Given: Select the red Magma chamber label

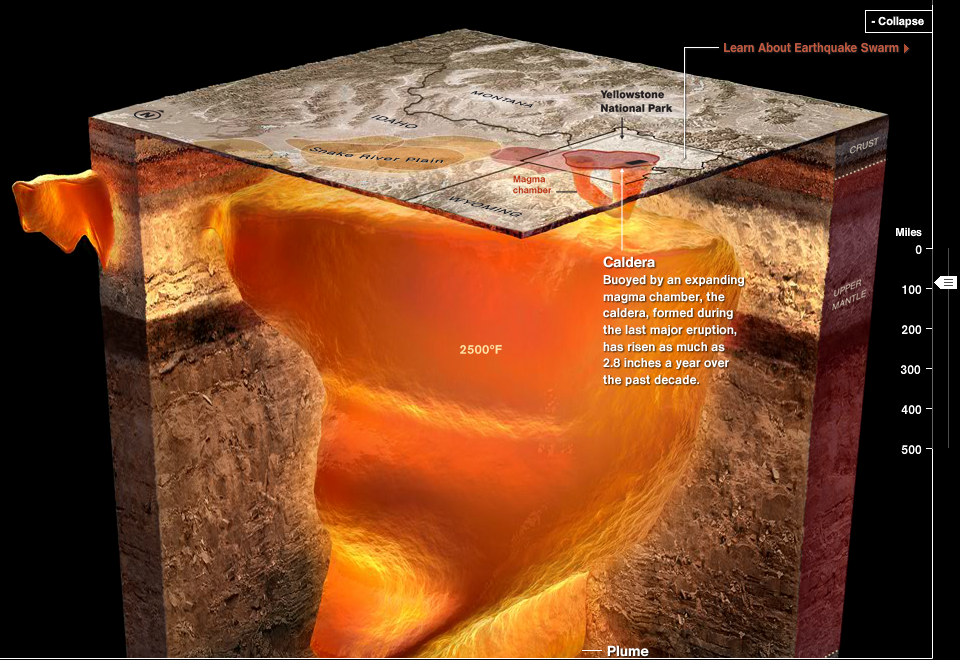Looking at the screenshot, I should [x=530, y=184].
